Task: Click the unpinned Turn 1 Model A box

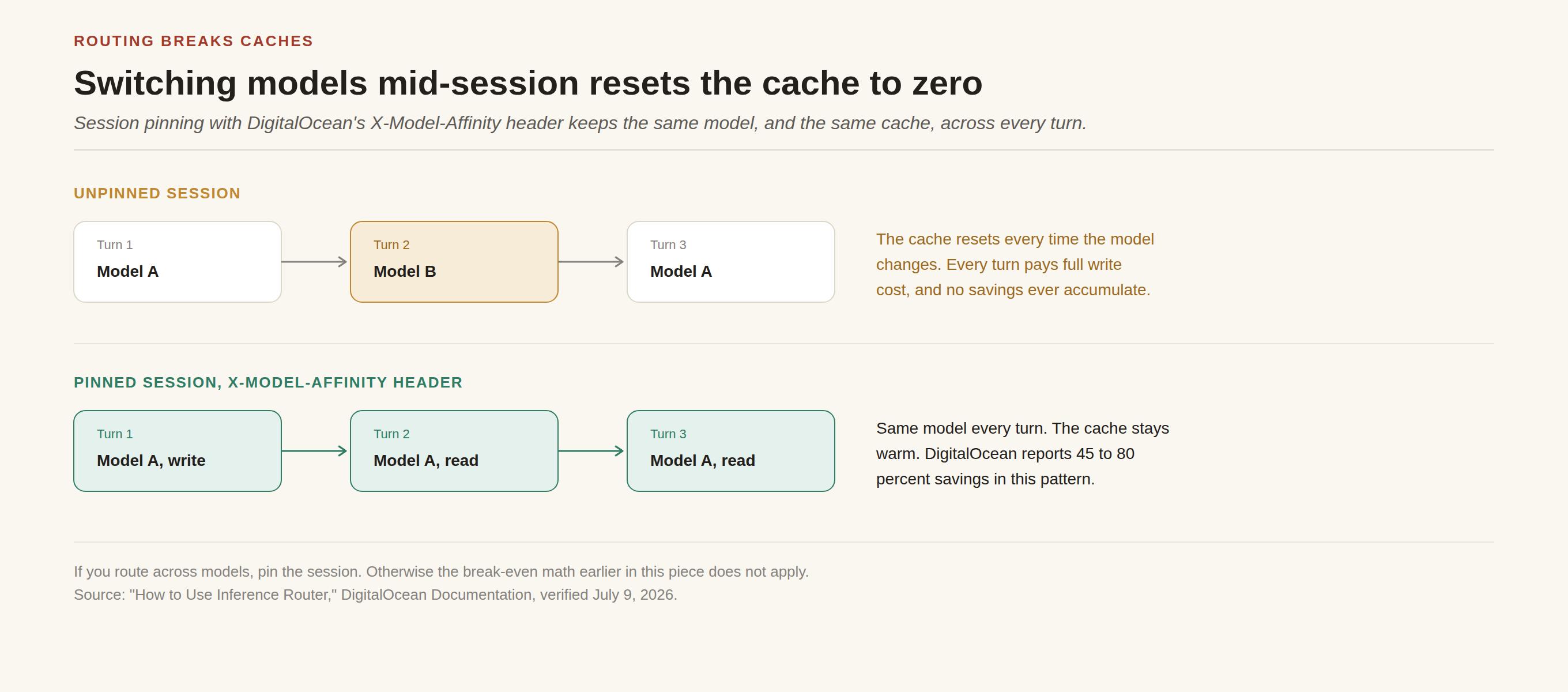Action: click(177, 262)
